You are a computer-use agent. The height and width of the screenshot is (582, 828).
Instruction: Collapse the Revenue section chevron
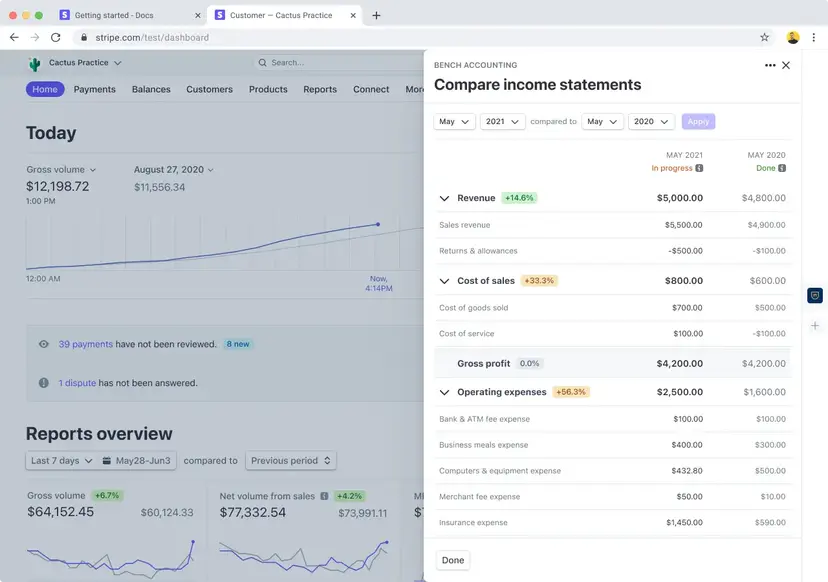(444, 198)
